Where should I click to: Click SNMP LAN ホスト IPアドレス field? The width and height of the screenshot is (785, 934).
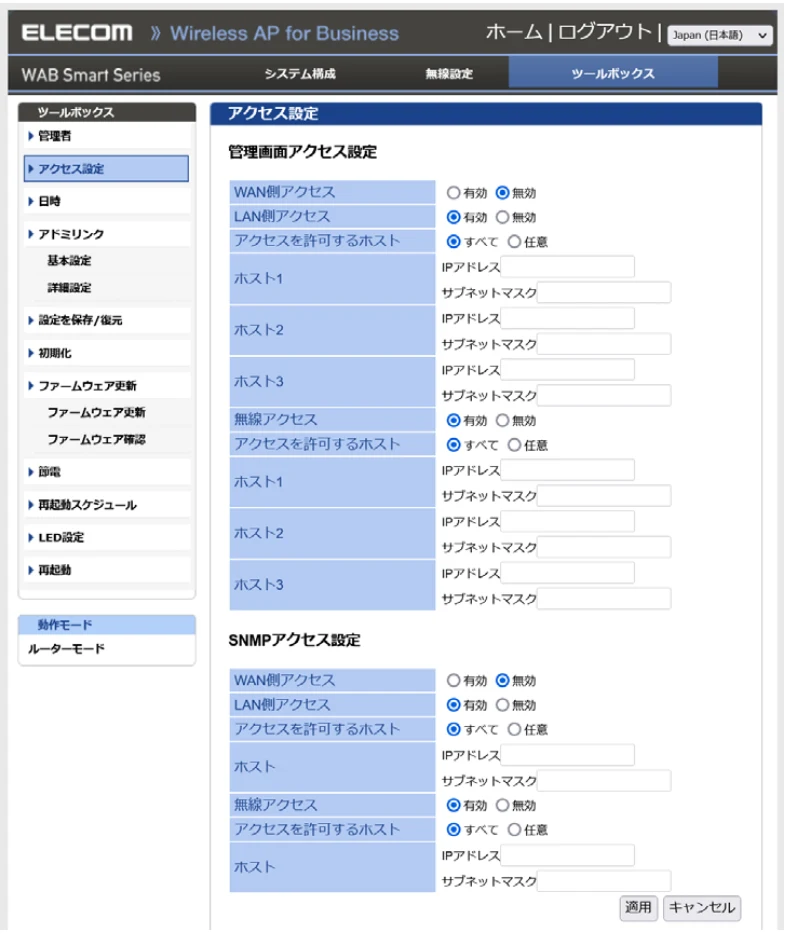(567, 755)
